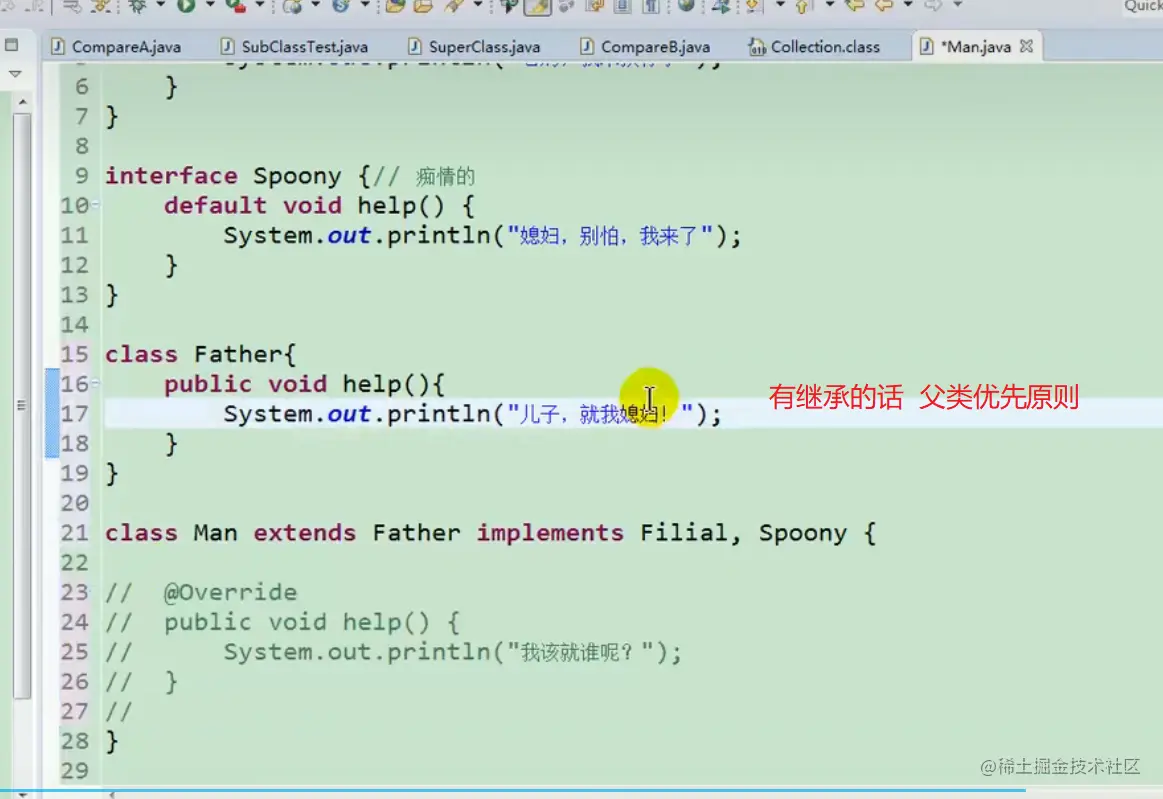Click the string "媳妇，别怕，我来了"
Screen dimensions: 1163x799
click(608, 236)
